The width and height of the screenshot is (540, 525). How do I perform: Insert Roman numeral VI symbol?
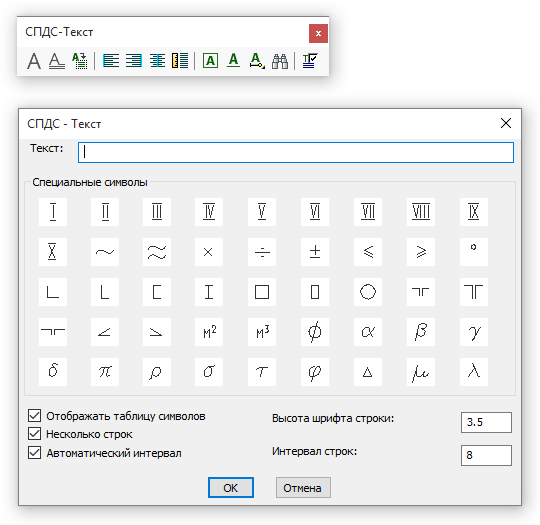(x=315, y=212)
